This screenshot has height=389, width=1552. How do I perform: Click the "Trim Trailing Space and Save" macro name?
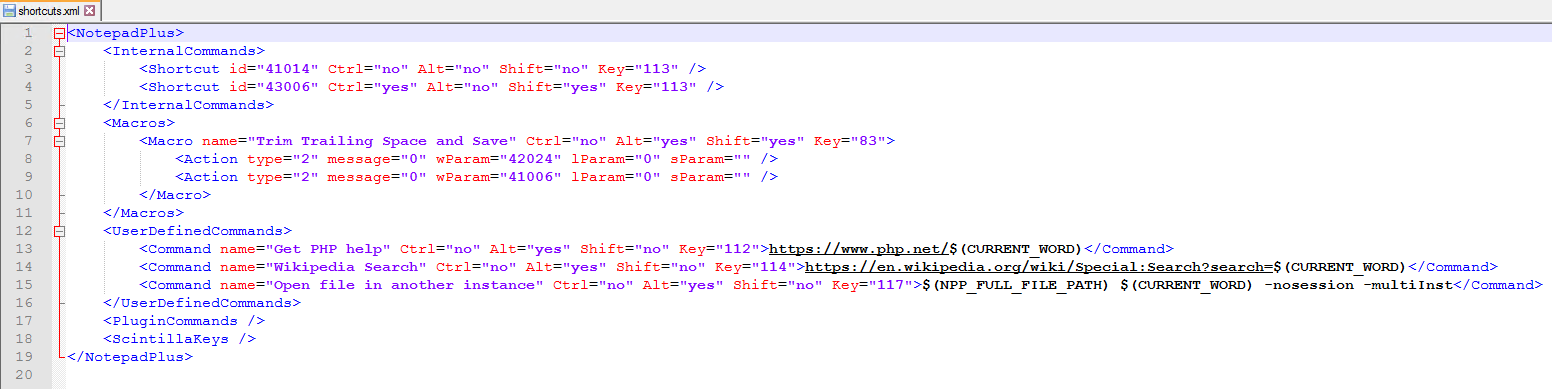click(x=382, y=141)
